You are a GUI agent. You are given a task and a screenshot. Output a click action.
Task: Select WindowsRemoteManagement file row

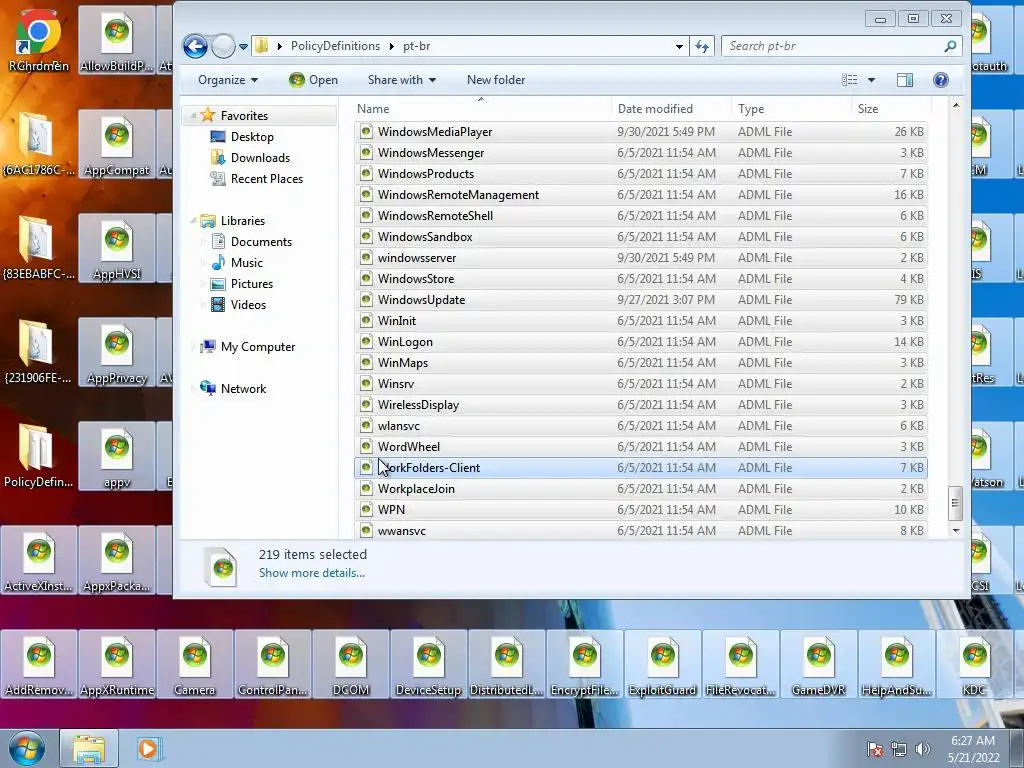click(x=640, y=195)
